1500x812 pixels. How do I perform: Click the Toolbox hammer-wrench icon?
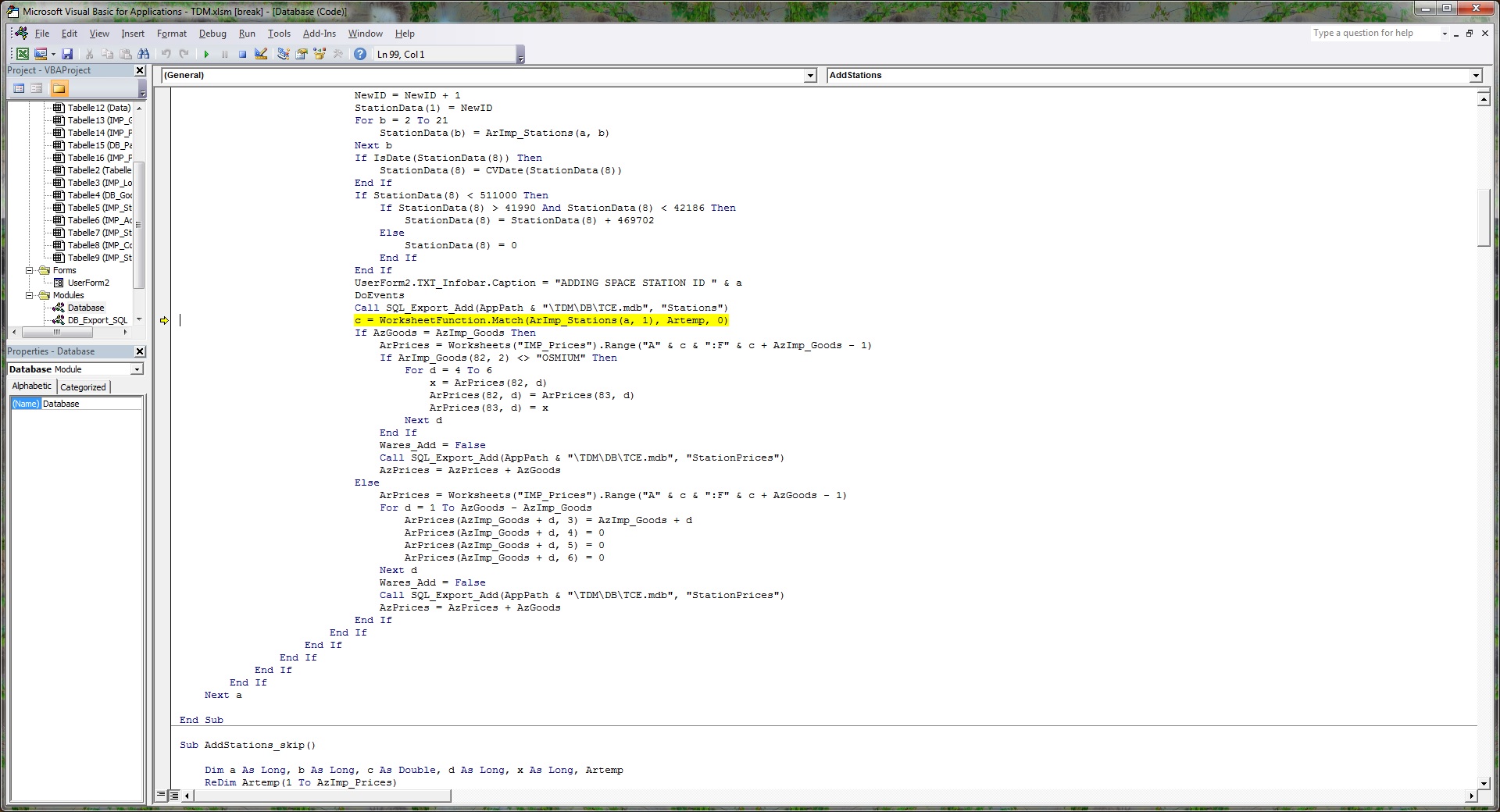337,54
